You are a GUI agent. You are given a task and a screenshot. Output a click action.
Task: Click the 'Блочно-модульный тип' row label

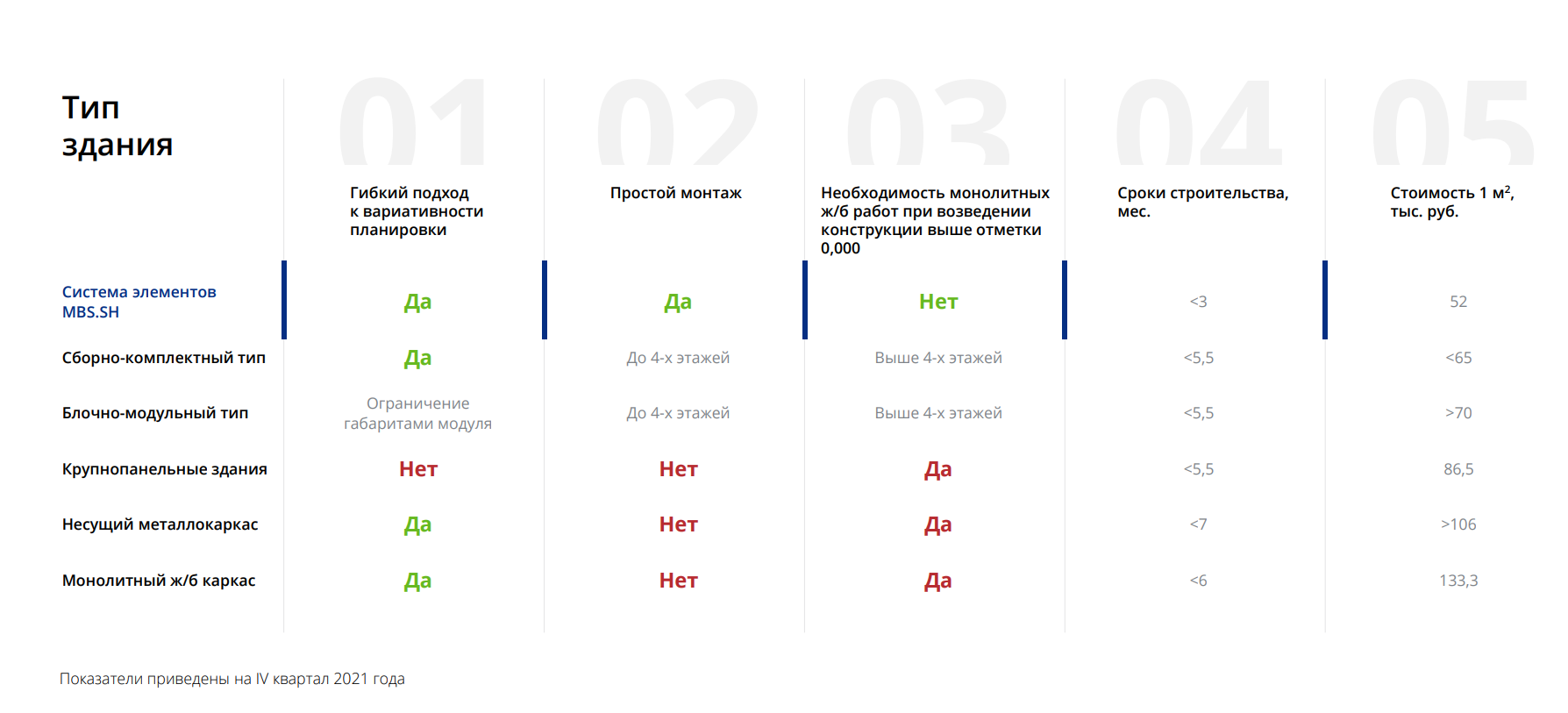(x=154, y=413)
